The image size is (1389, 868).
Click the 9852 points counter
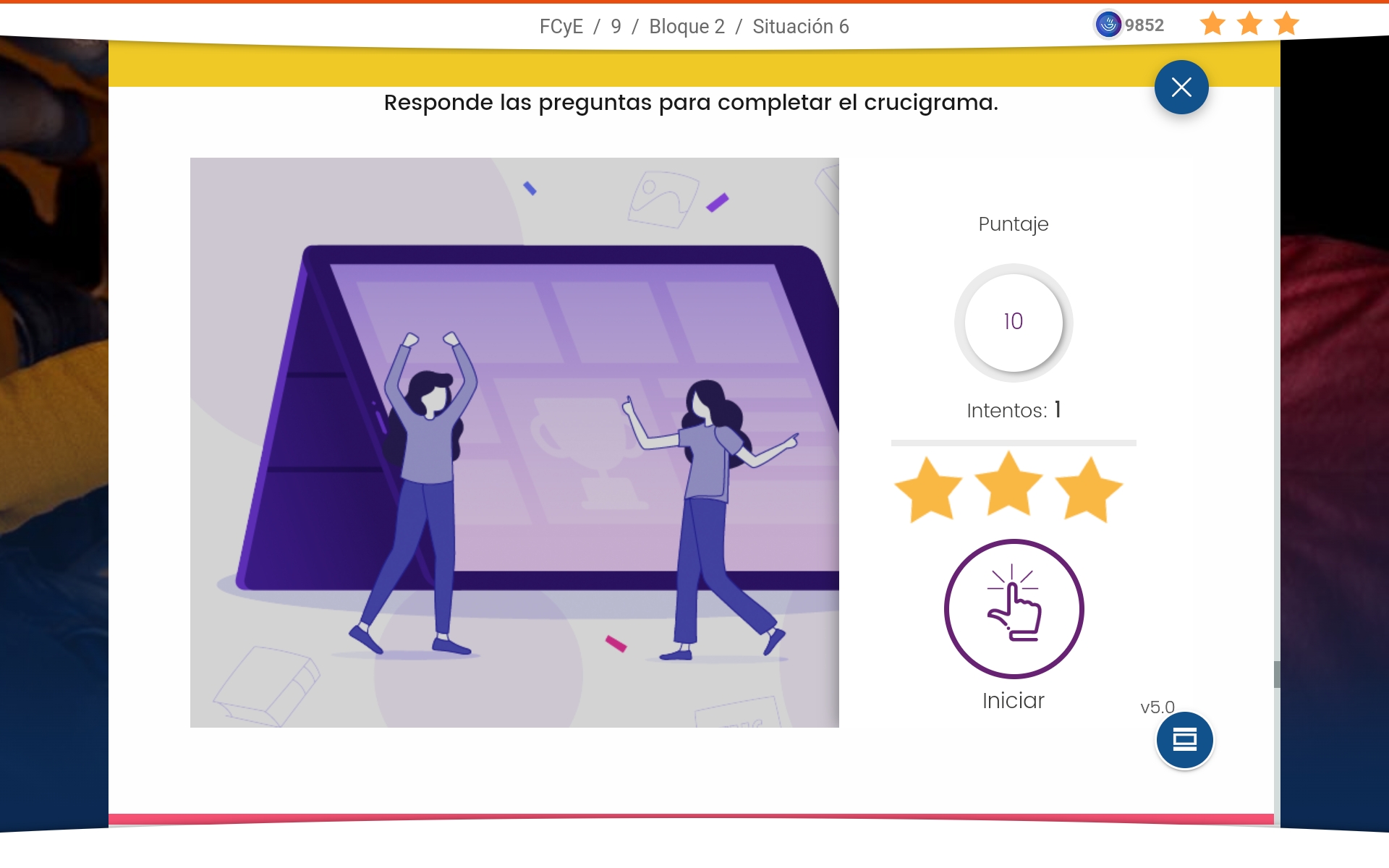[x=1144, y=25]
